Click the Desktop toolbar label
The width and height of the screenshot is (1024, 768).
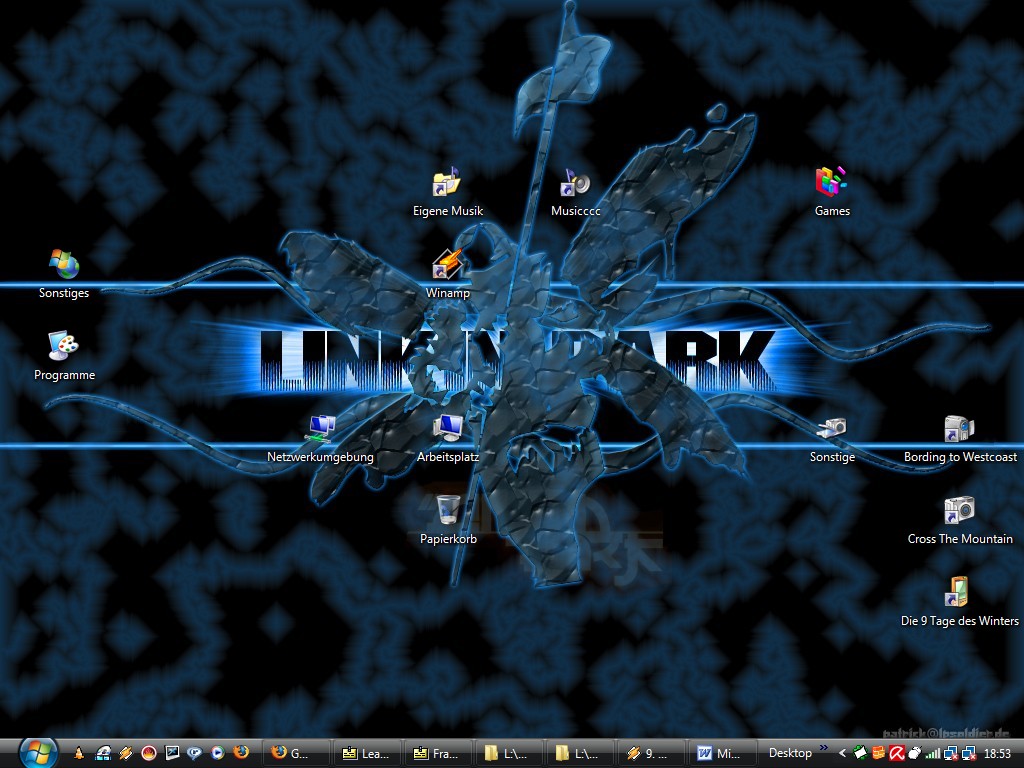790,753
